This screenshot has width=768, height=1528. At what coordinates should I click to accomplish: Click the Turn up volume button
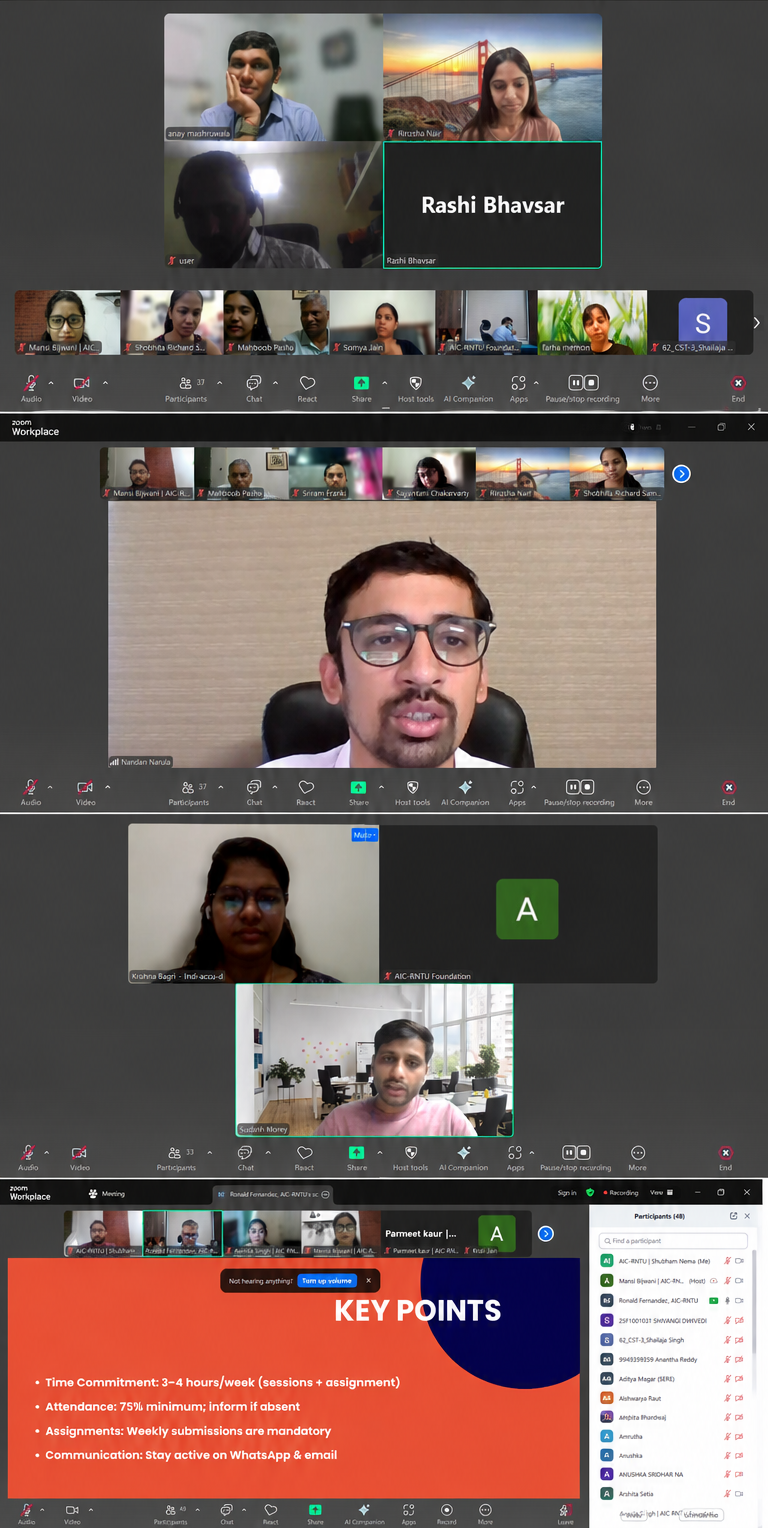coord(327,1281)
